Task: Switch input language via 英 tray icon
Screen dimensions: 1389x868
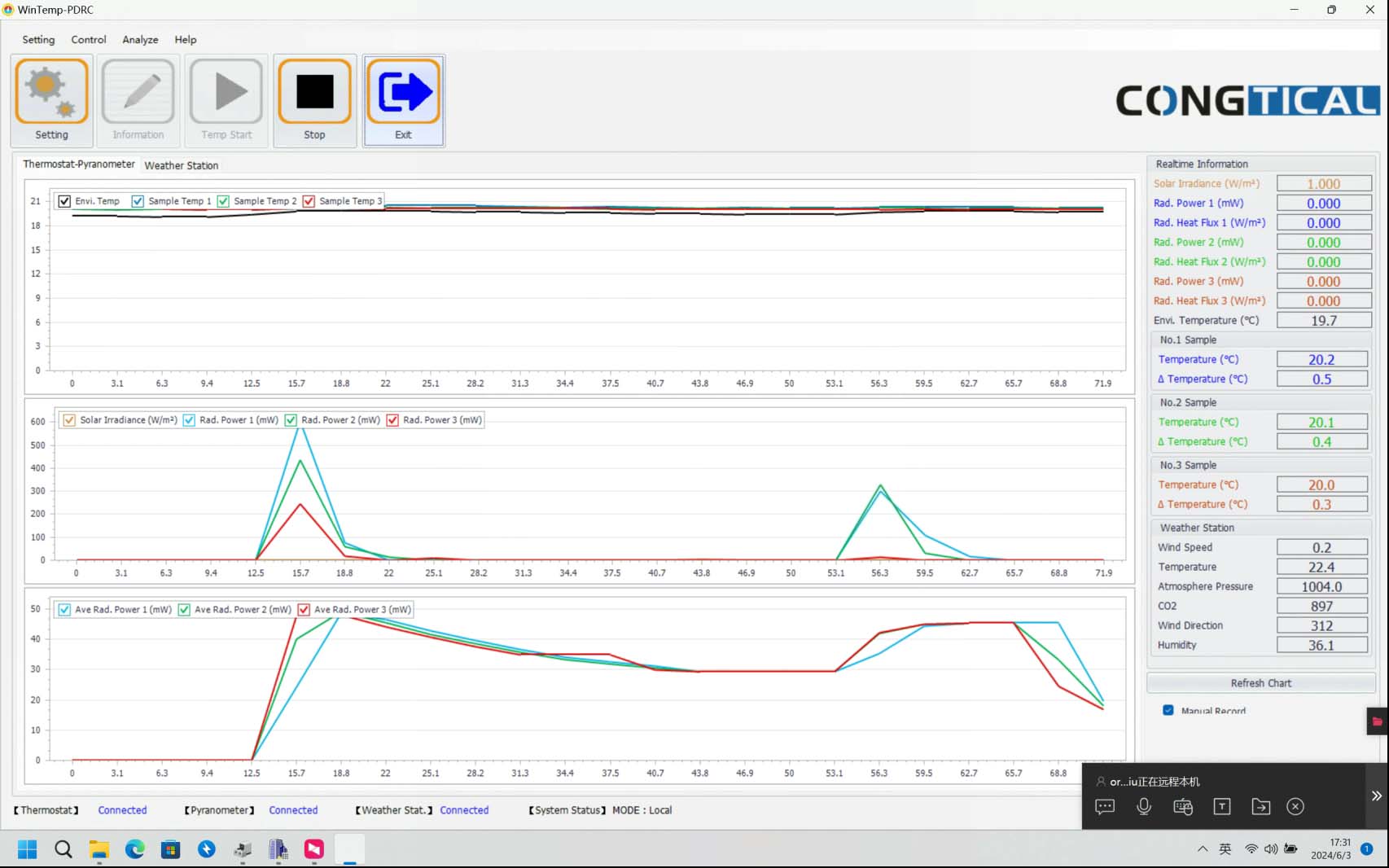Action: [x=1225, y=849]
